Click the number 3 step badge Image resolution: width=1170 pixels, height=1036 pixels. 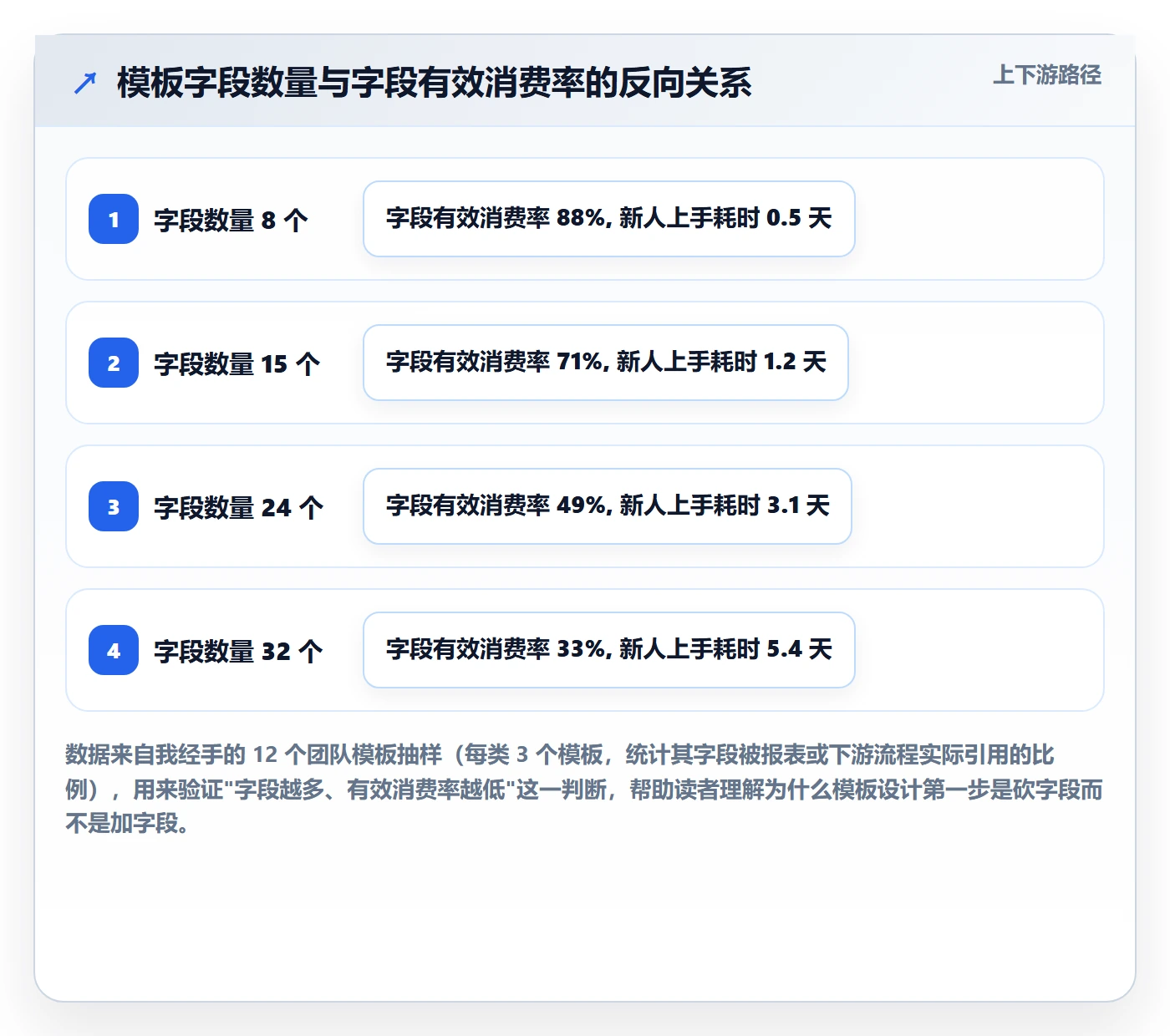(x=114, y=506)
